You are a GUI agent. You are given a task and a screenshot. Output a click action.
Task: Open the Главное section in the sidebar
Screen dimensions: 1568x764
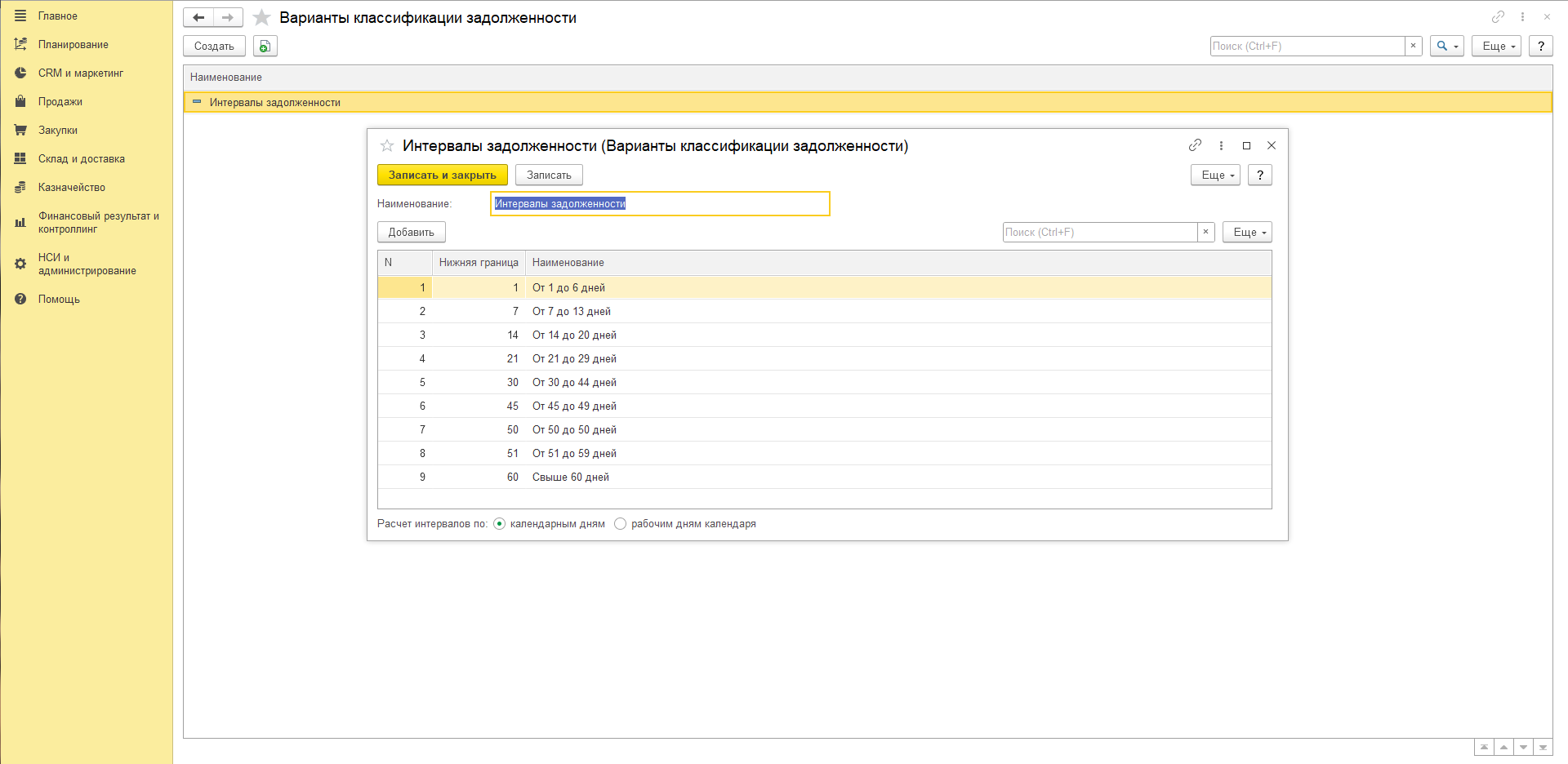point(57,16)
